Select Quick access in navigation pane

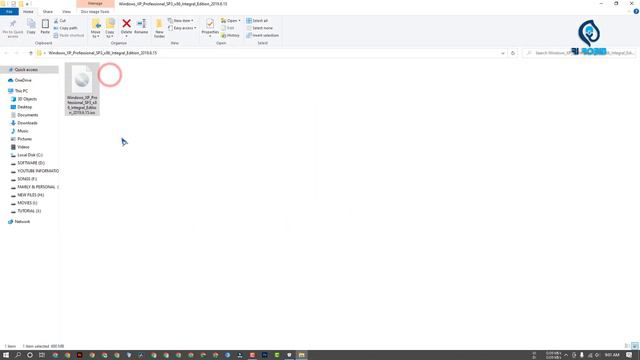pyautogui.click(x=26, y=70)
